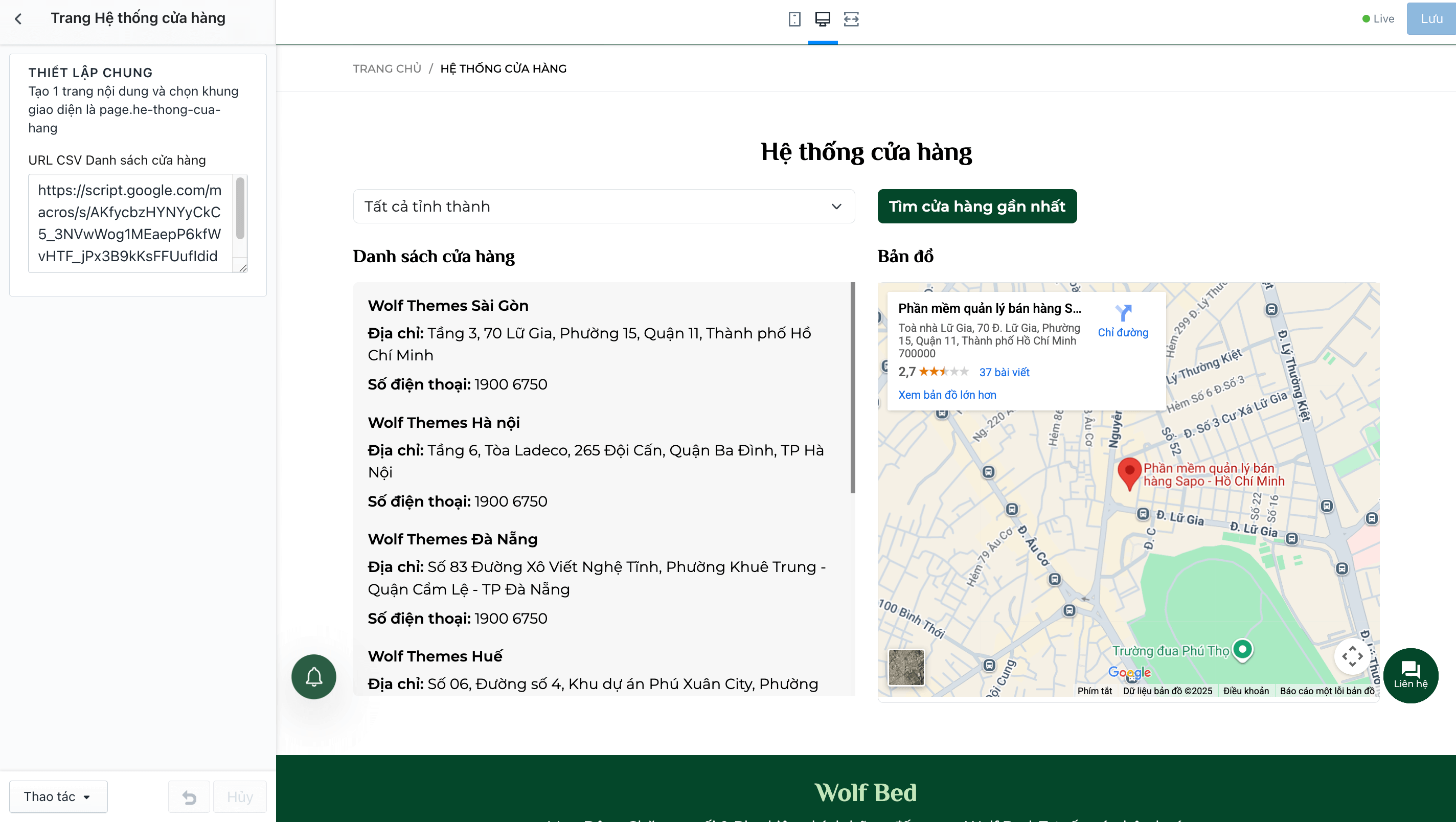Open the Thao tác dropdown

(58, 796)
